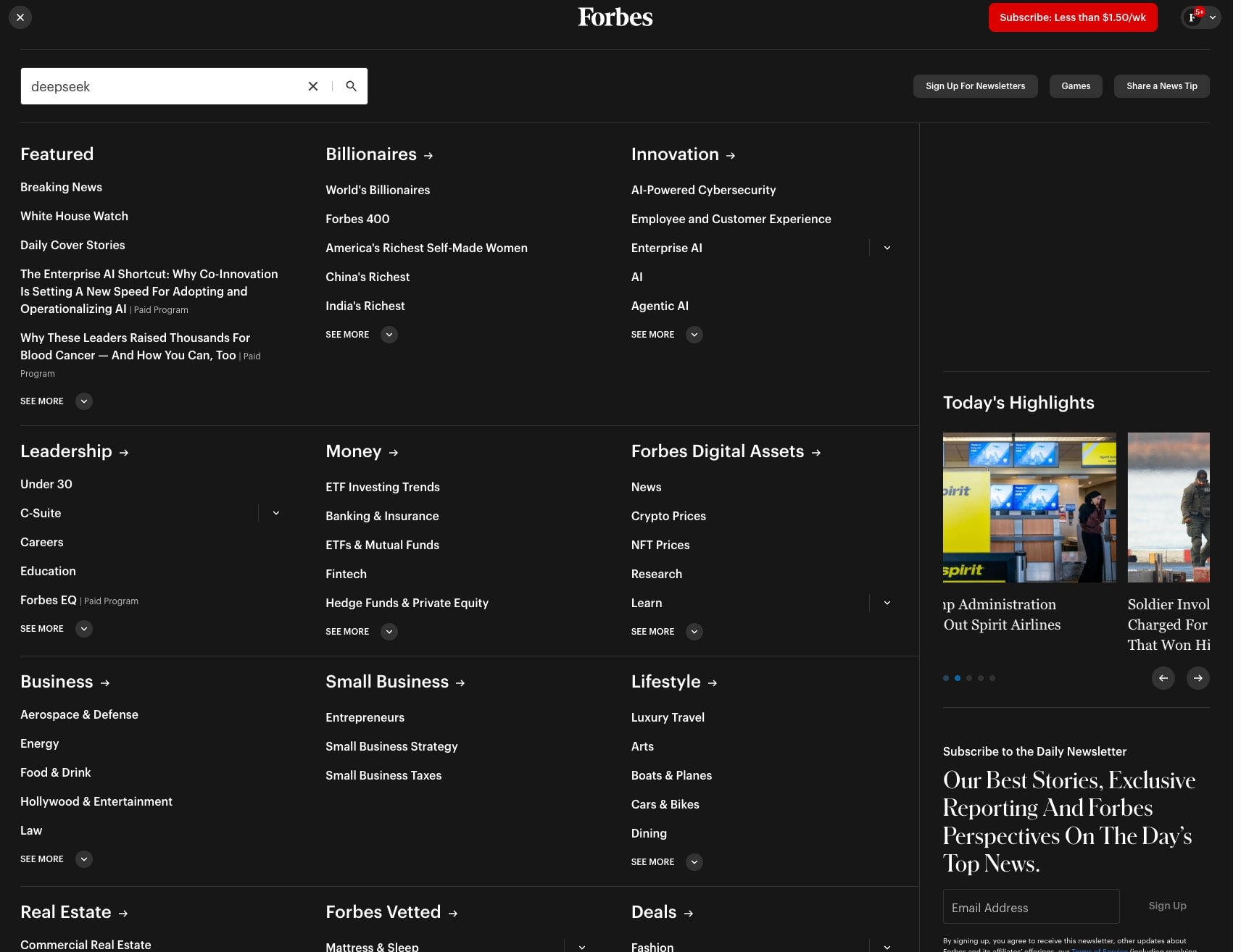Open account dropdown chevron next to avatar
The image size is (1241, 952).
pos(1213,17)
